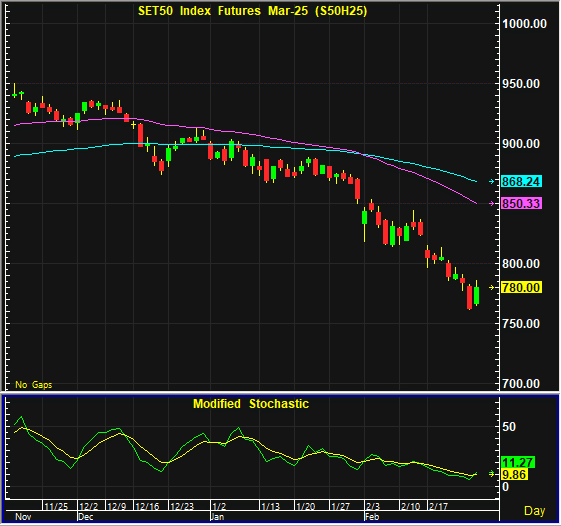Click the 12/9 date on the time axis
Screen dimensions: 561x526
pyautogui.click(x=117, y=506)
